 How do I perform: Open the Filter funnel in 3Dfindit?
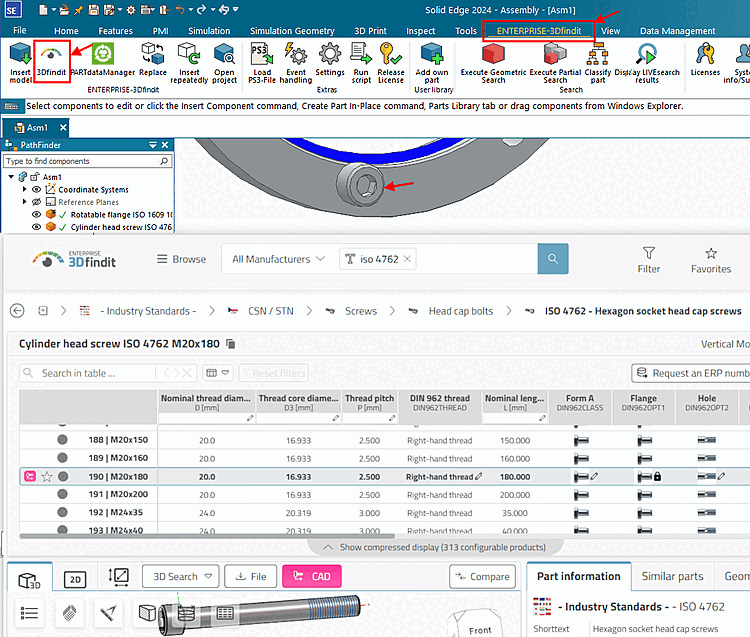pos(649,260)
